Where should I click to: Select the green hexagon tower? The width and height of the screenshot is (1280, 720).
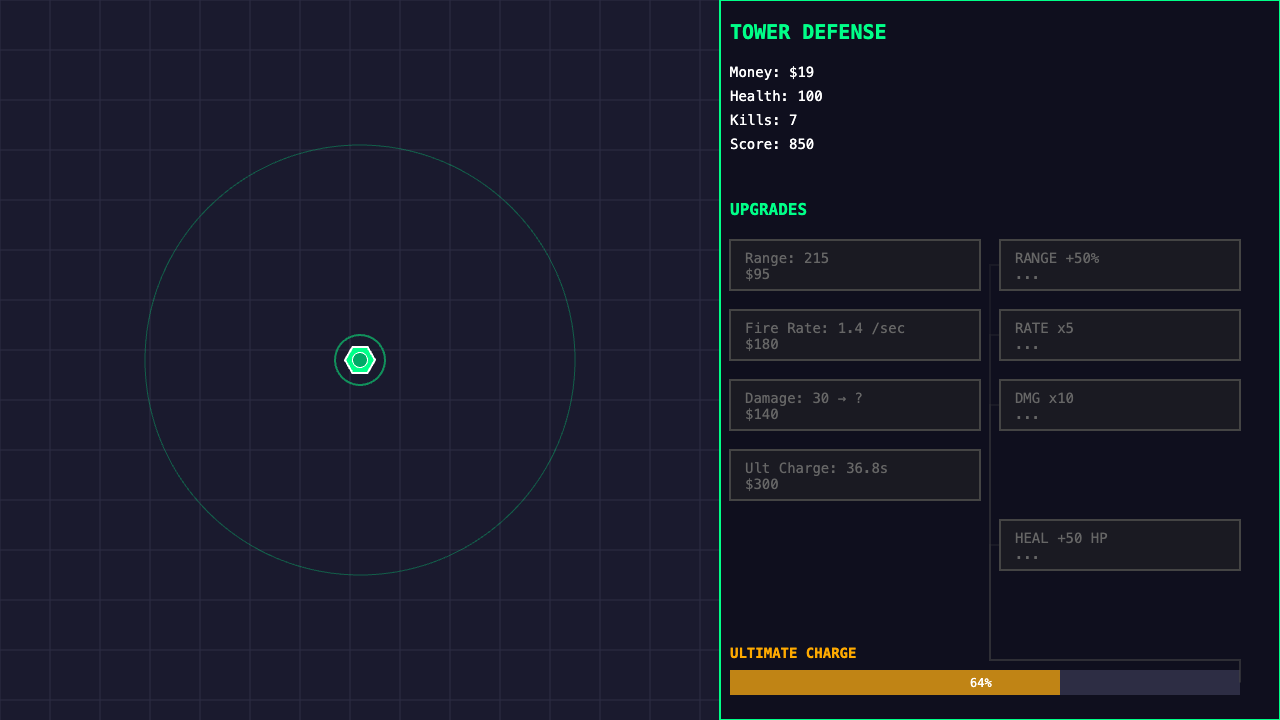pyautogui.click(x=360, y=359)
